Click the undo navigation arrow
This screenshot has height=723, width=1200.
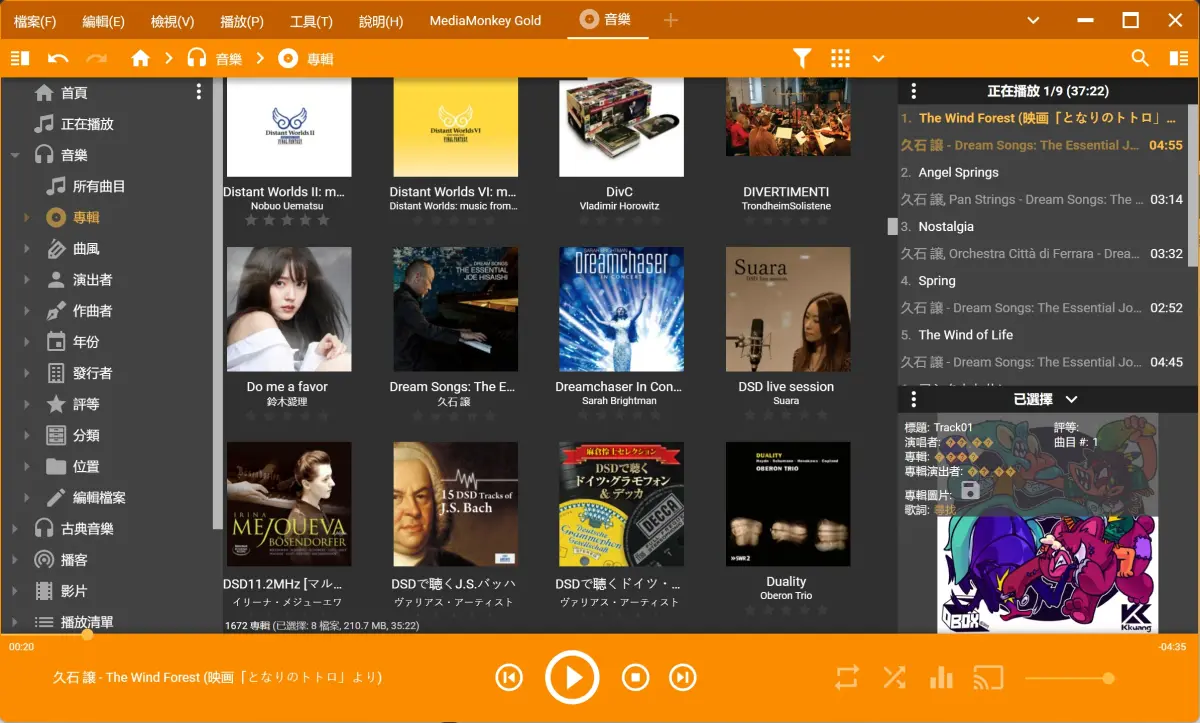pyautogui.click(x=58, y=59)
